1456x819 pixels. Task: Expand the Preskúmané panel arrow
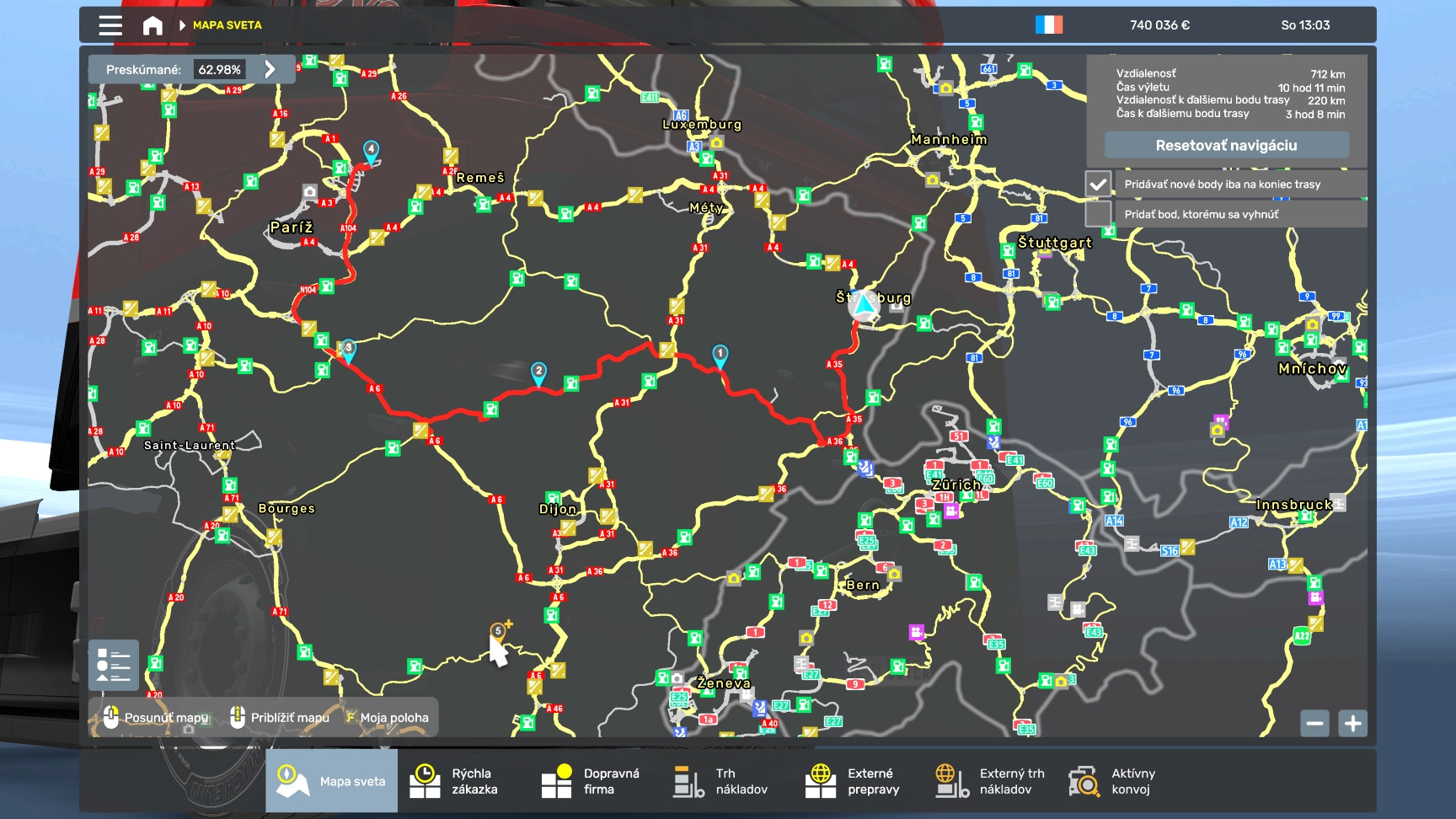point(270,69)
